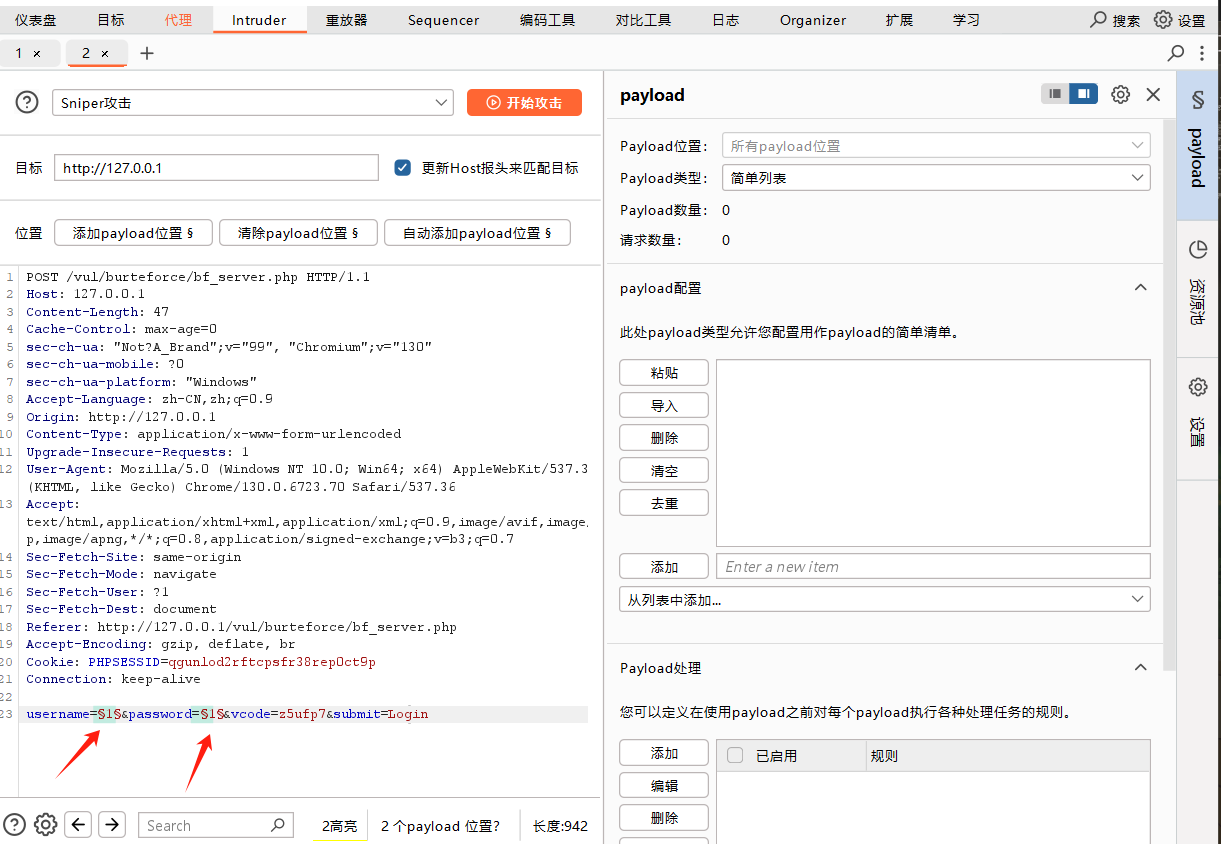The image size is (1221, 844).
Task: Click the 开始攻击 button
Action: pyautogui.click(x=524, y=102)
